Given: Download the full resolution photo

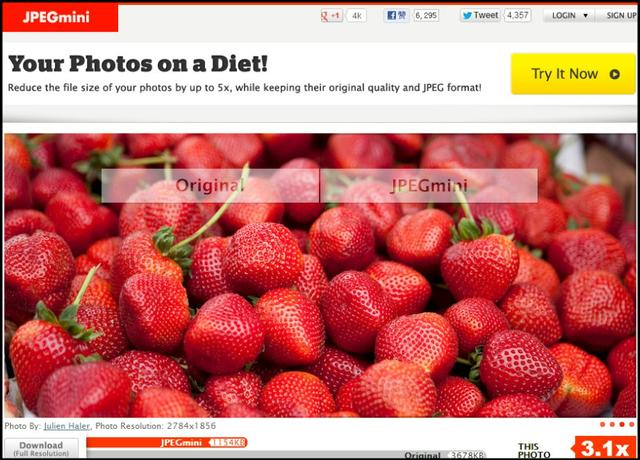Looking at the screenshot, I should pyautogui.click(x=41, y=448).
